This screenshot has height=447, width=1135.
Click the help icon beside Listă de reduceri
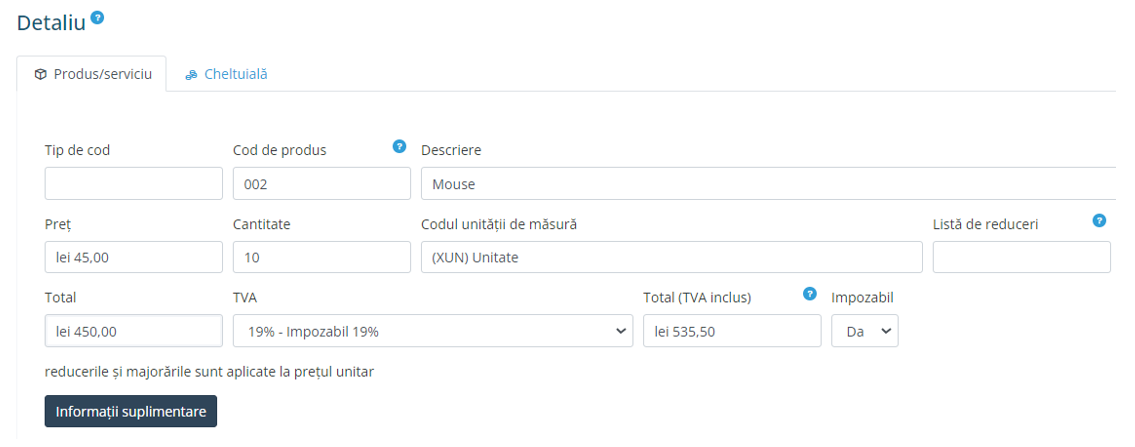(x=1099, y=220)
